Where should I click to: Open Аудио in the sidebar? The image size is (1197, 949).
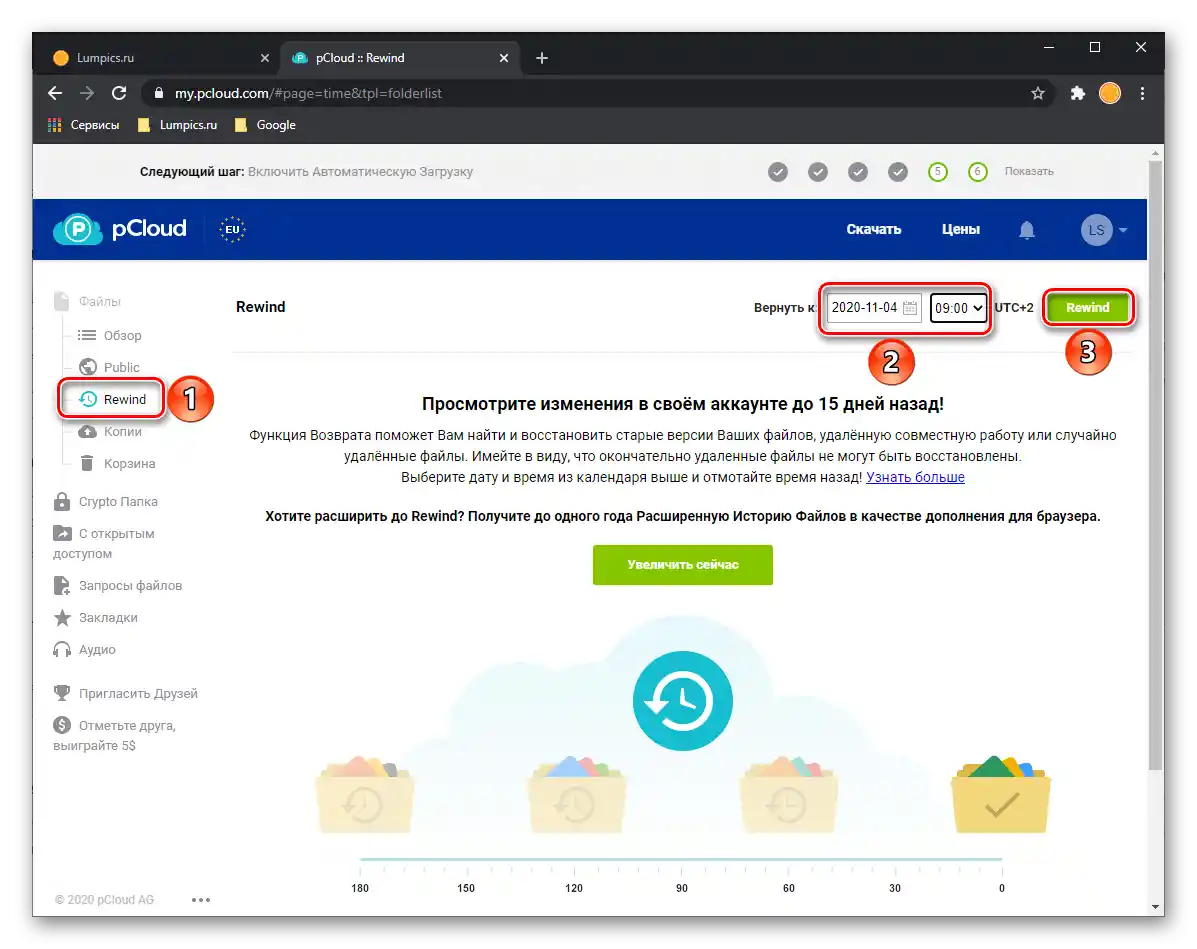coord(84,650)
